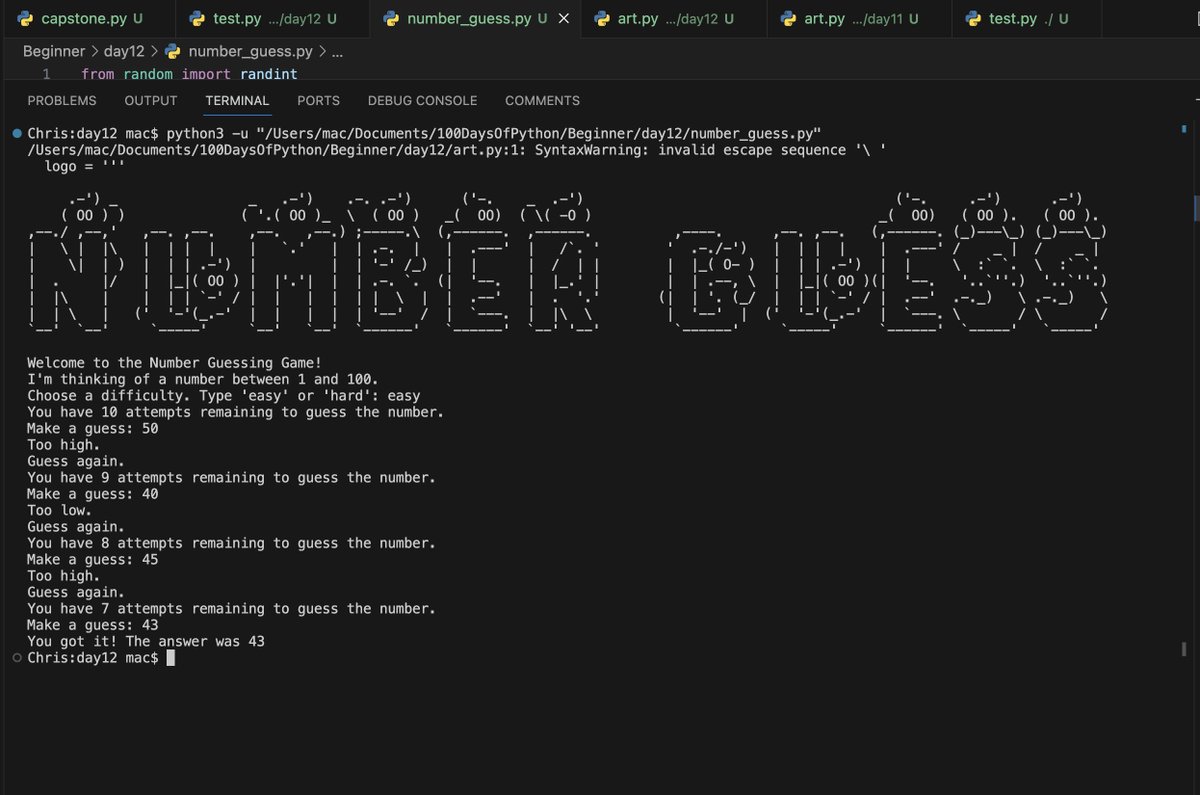The image size is (1200, 795).
Task: Close the number_guess.py editor tab
Action: tap(565, 19)
